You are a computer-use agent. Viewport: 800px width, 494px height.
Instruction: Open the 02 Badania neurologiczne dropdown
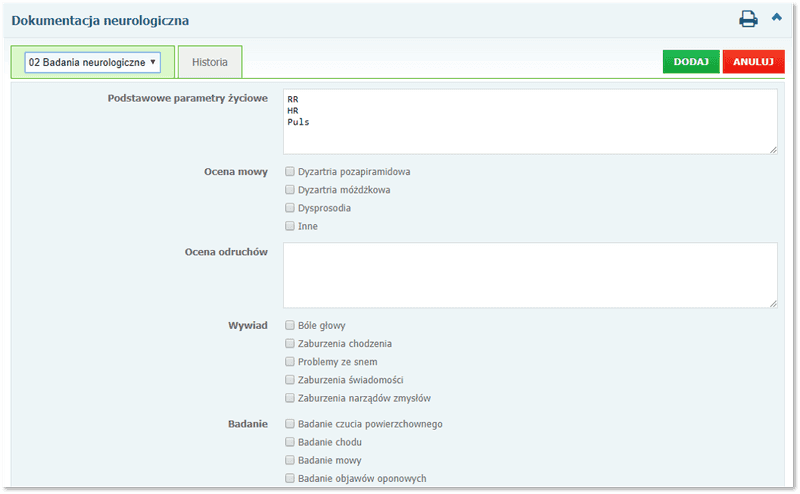(93, 62)
